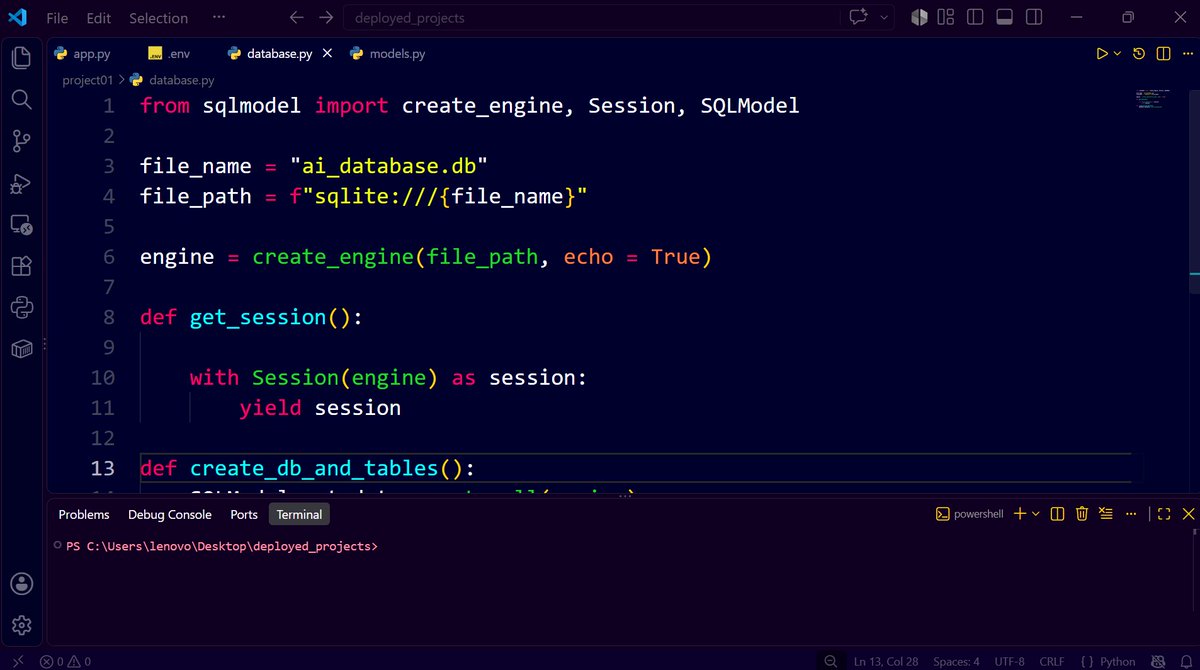
Task: Kill terminal with the trash icon
Action: pyautogui.click(x=1082, y=514)
